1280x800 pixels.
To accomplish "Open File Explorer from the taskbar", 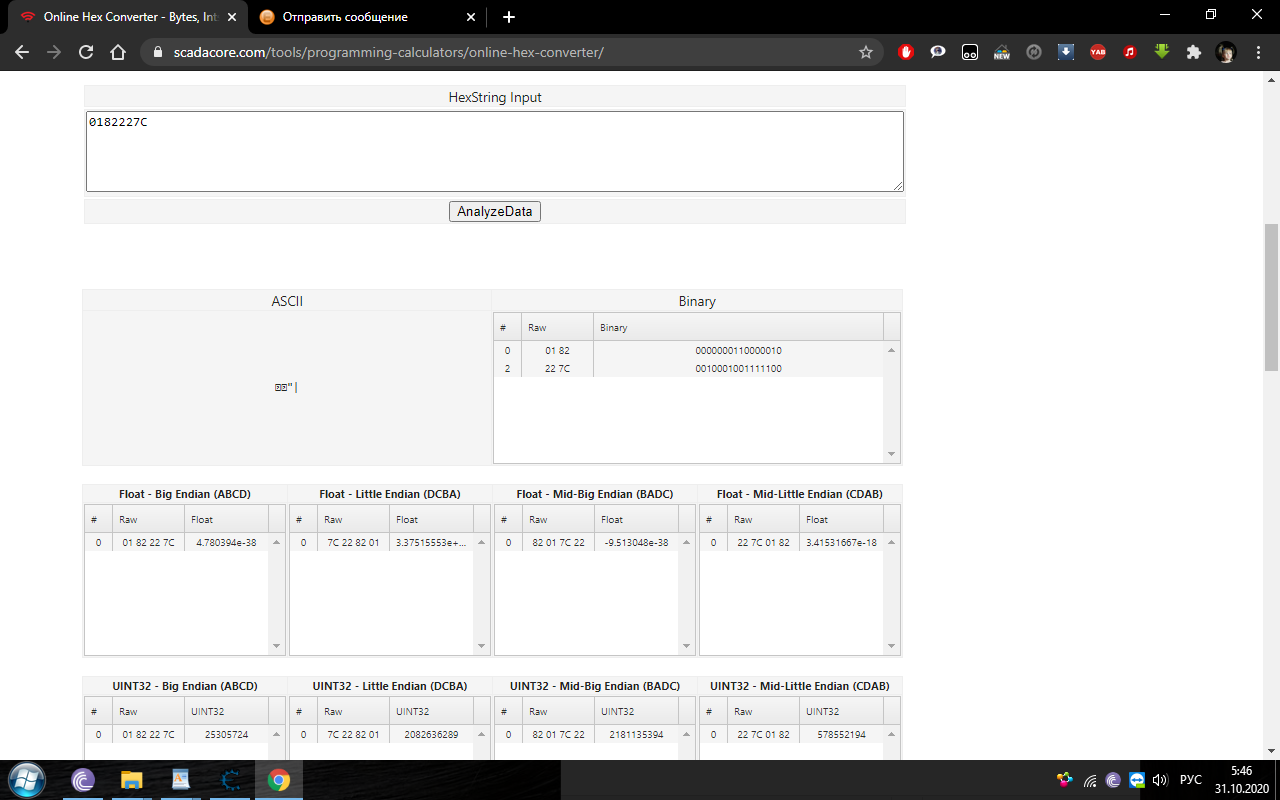I will [x=132, y=780].
